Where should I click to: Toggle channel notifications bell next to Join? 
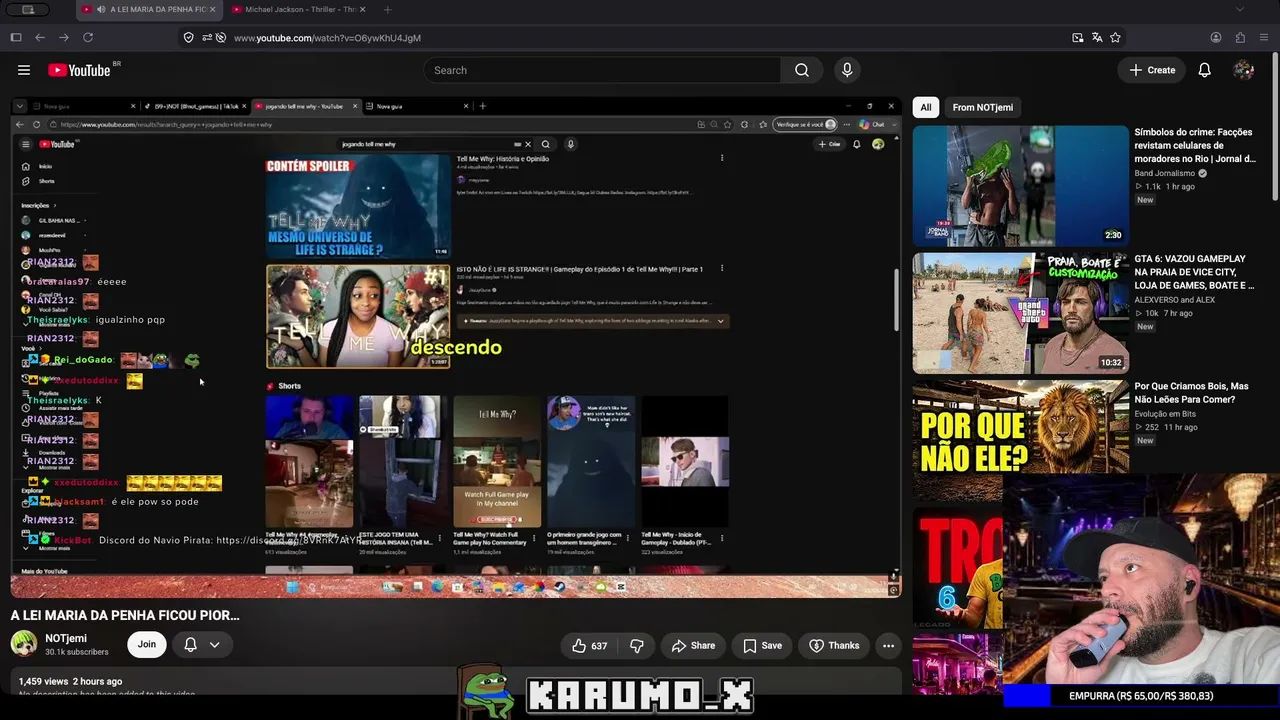pyautogui.click(x=190, y=645)
